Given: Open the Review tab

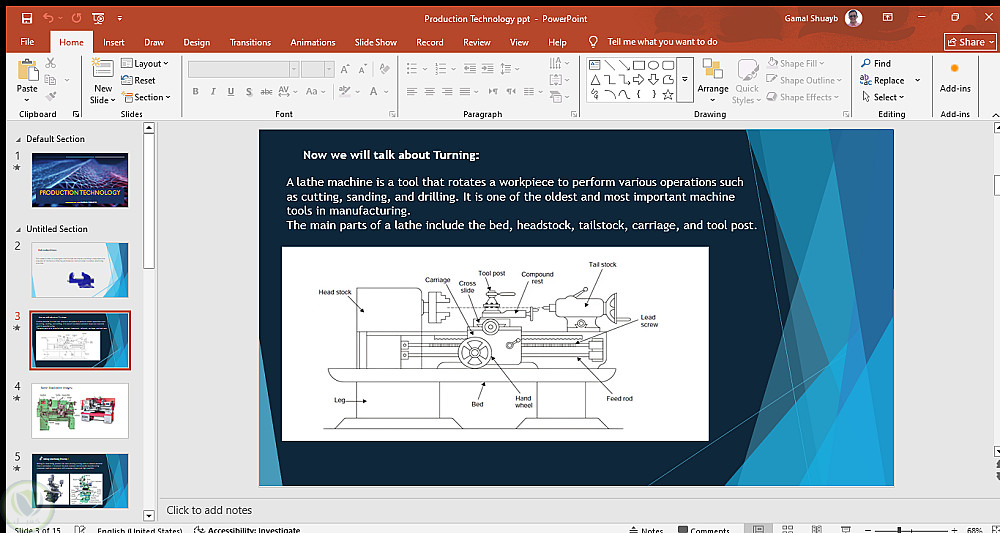Looking at the screenshot, I should click(x=476, y=42).
